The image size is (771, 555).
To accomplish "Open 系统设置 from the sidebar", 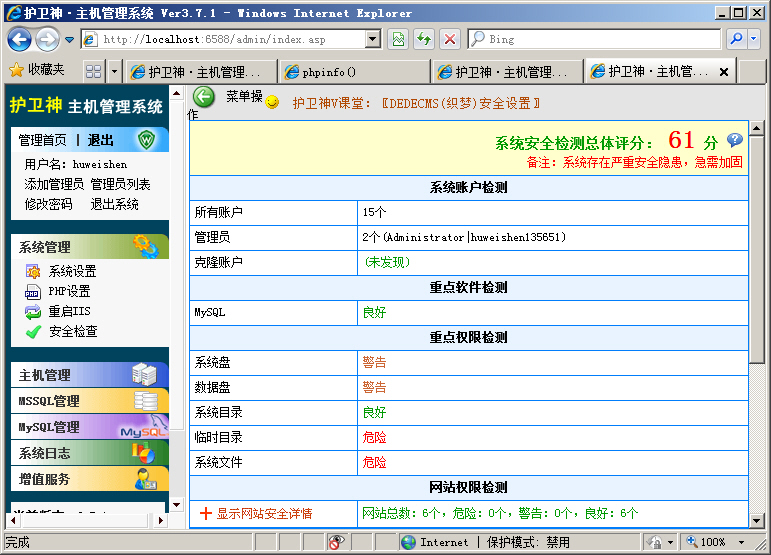I will coord(72,271).
